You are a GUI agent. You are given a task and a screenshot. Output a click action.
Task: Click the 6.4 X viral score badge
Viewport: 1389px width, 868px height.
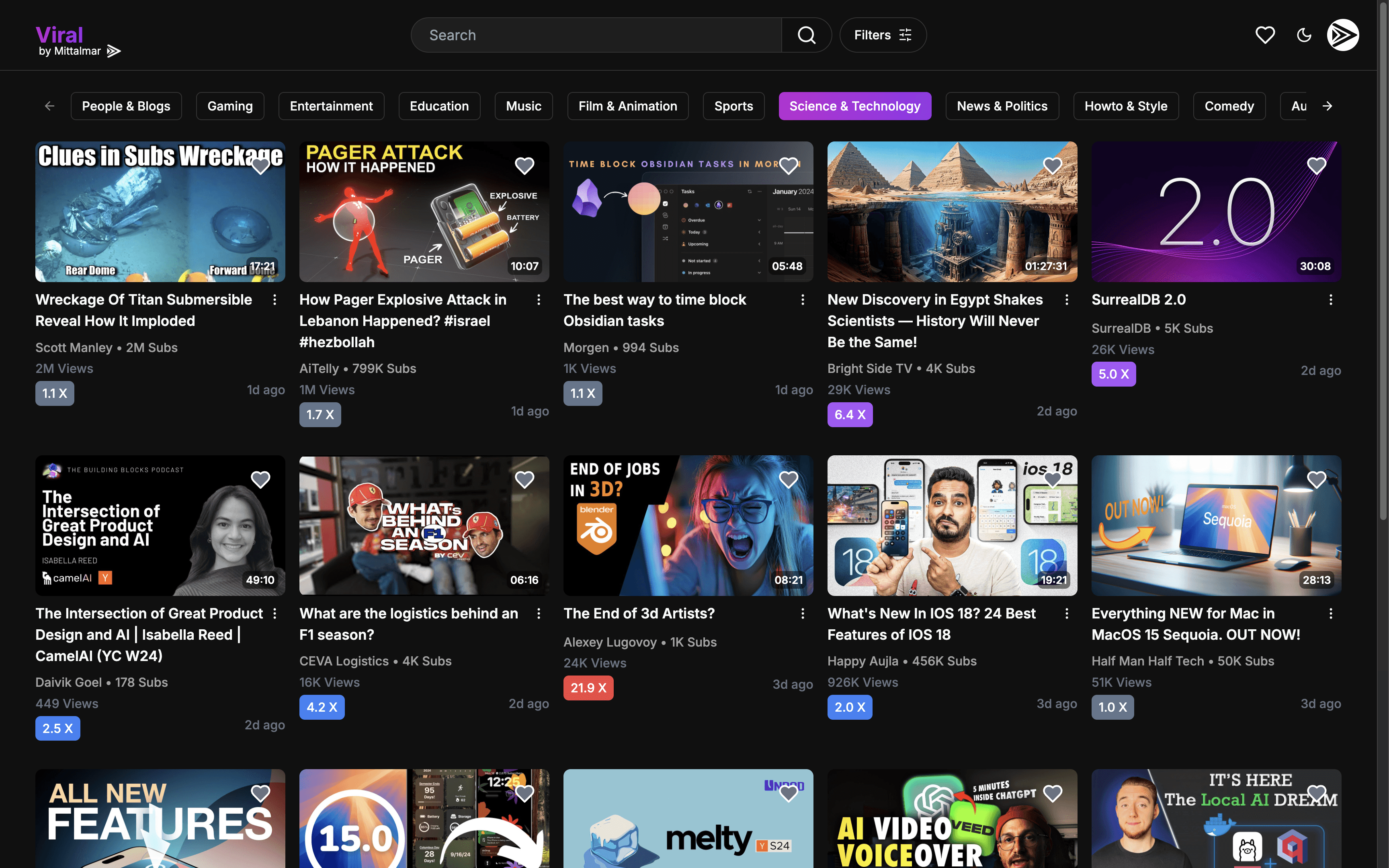[x=850, y=414]
